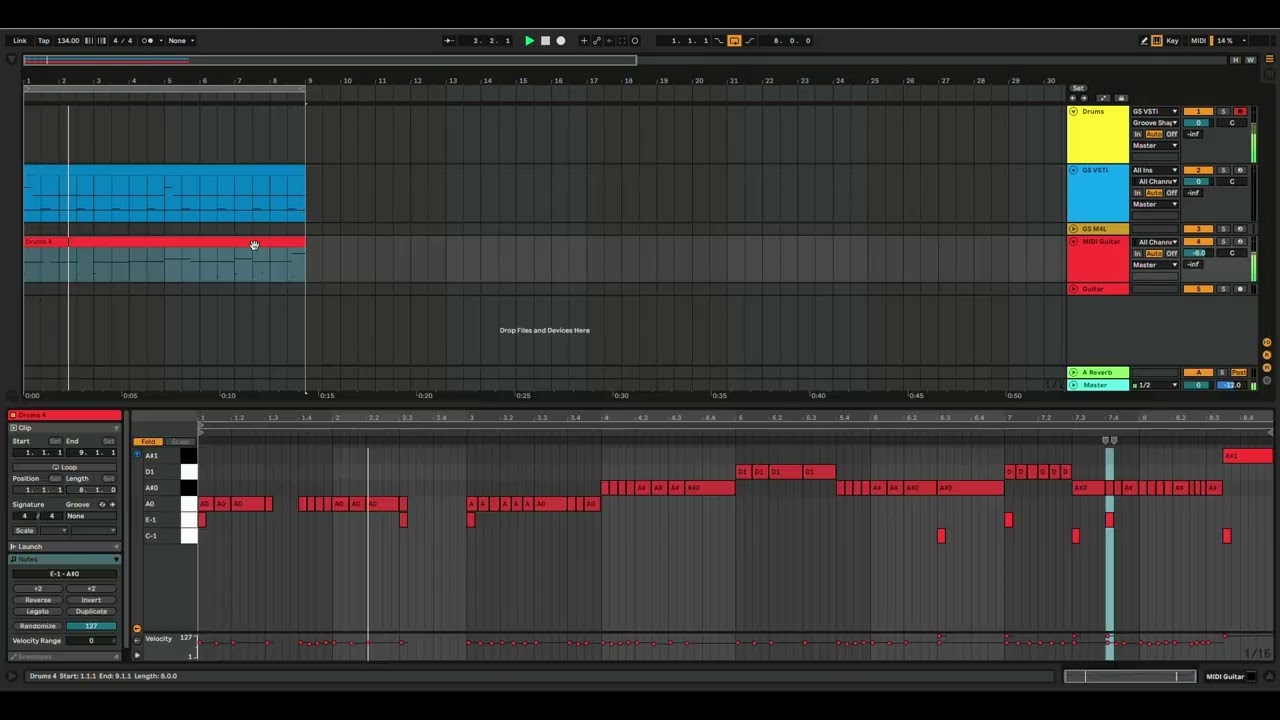Click the Randomize velocity button
The height and width of the screenshot is (720, 1280).
pyautogui.click(x=38, y=626)
